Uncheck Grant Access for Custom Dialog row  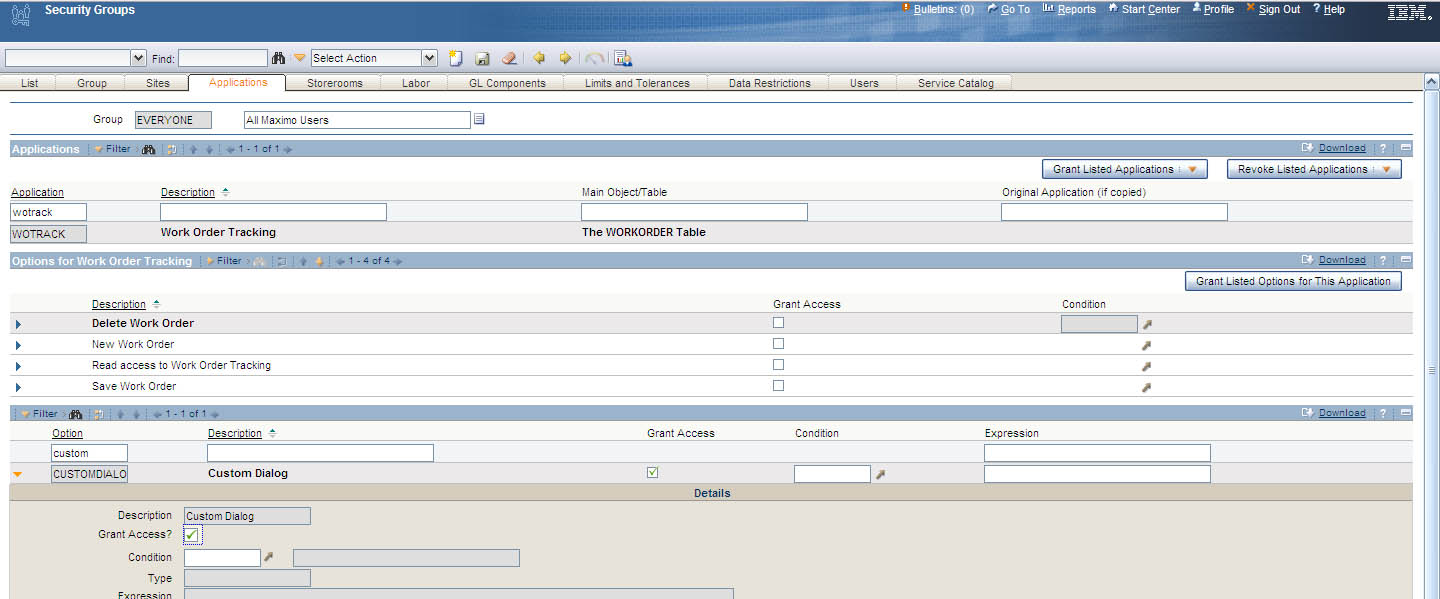[x=652, y=472]
